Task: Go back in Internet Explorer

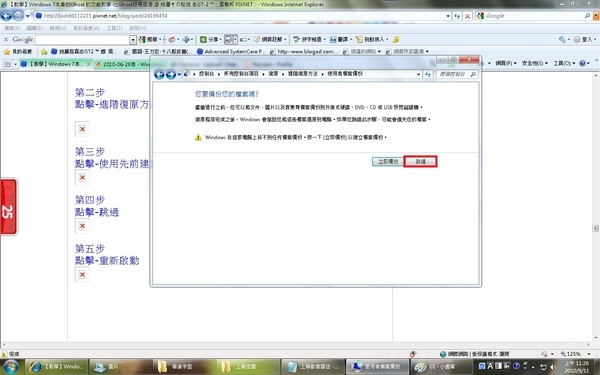Action: [6, 16]
